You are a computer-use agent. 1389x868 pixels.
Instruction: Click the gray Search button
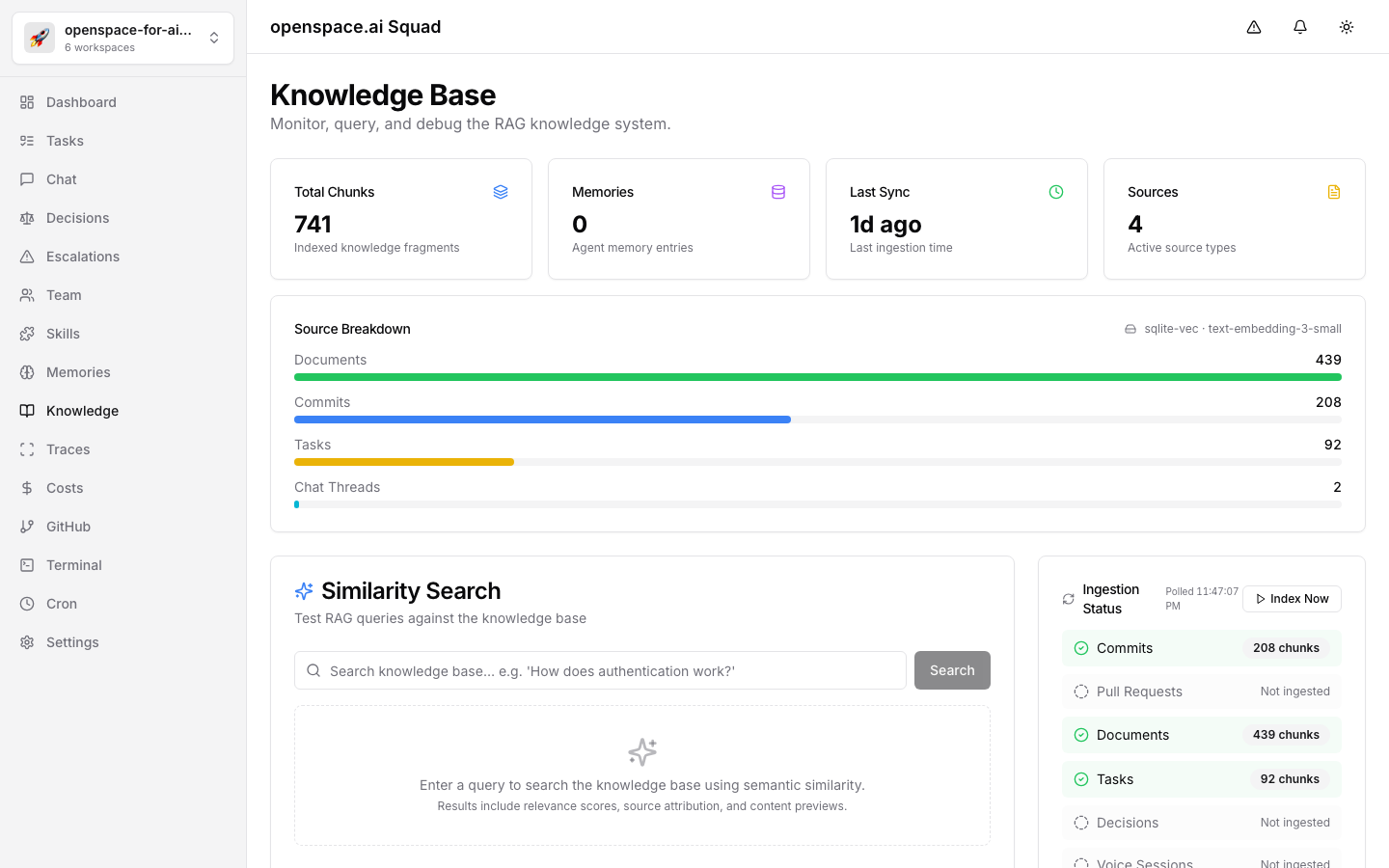952,670
